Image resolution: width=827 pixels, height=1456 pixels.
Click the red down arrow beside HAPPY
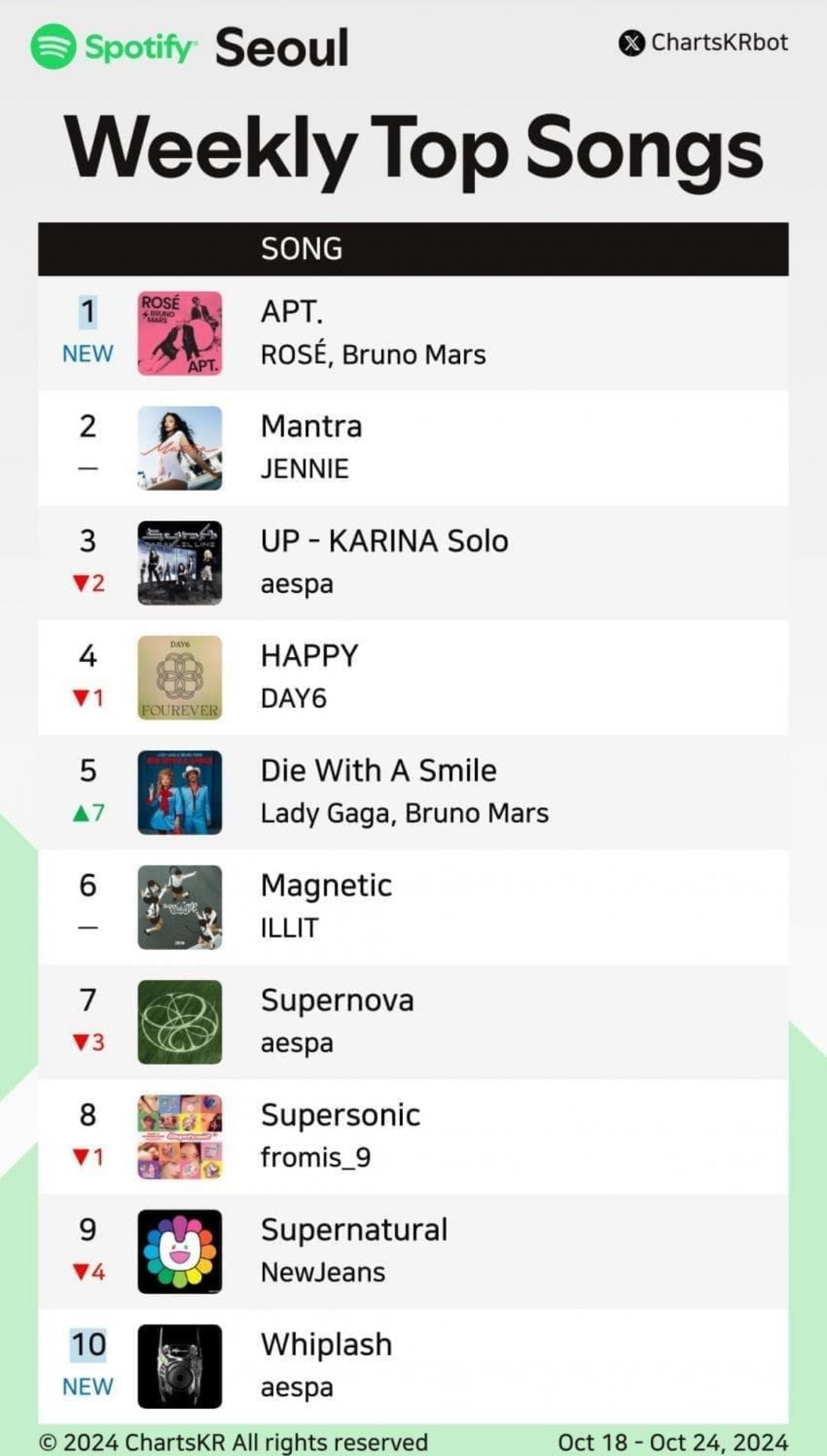tap(81, 698)
